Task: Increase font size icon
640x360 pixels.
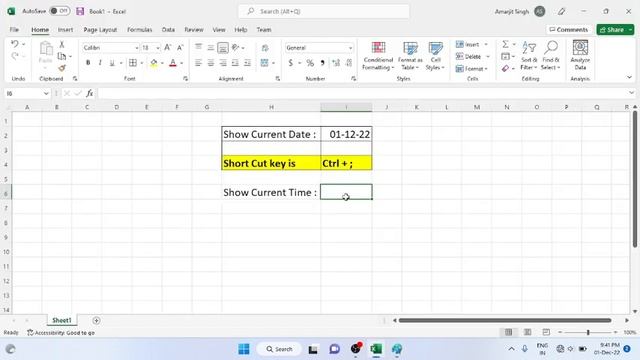Action: click(x=168, y=48)
